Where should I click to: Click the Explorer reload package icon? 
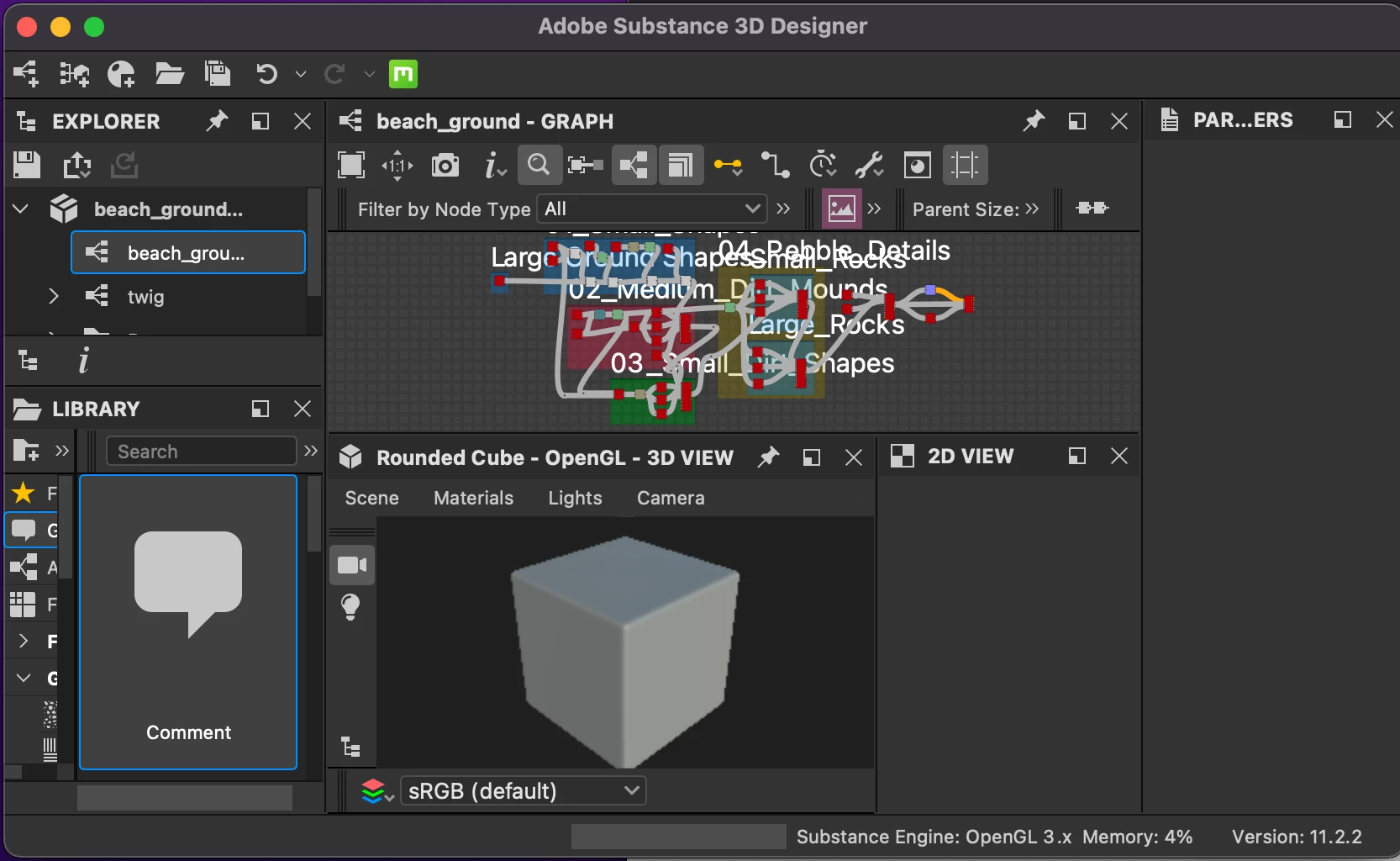tap(124, 165)
